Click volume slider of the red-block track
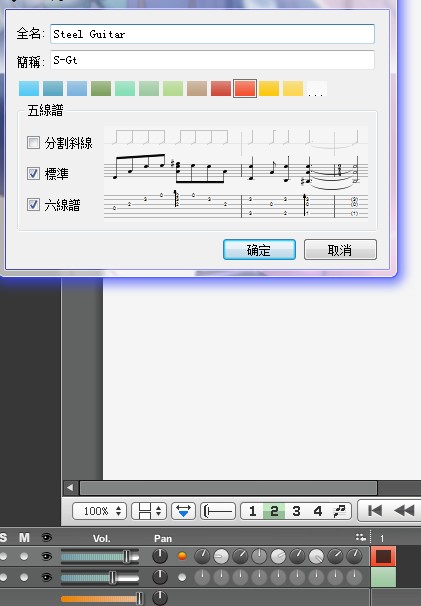This screenshot has width=421, height=606. pos(100,557)
